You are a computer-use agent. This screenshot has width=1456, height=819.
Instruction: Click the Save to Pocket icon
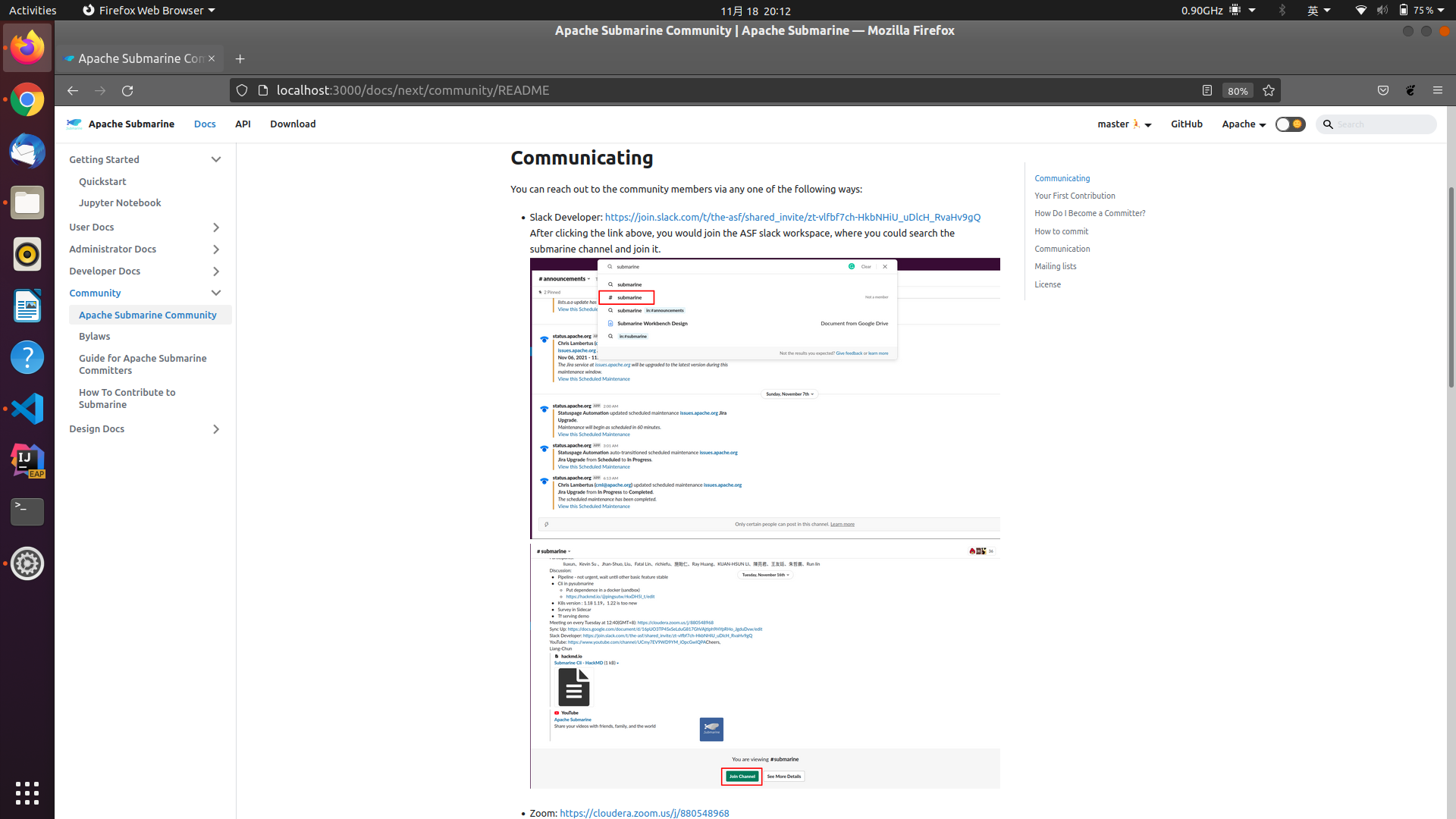point(1383,91)
